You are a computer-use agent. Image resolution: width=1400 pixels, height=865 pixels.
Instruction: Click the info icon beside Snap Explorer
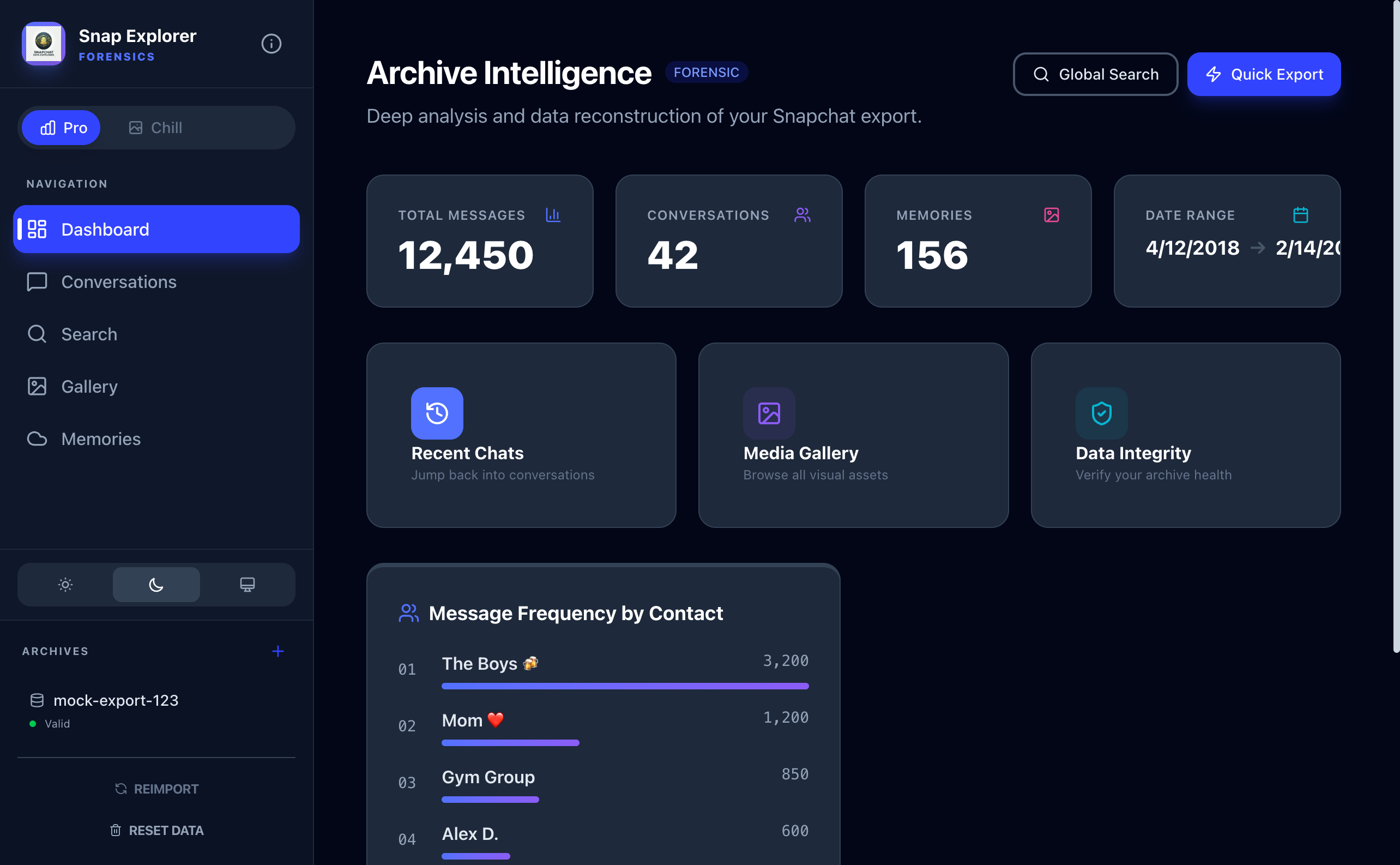(x=271, y=44)
